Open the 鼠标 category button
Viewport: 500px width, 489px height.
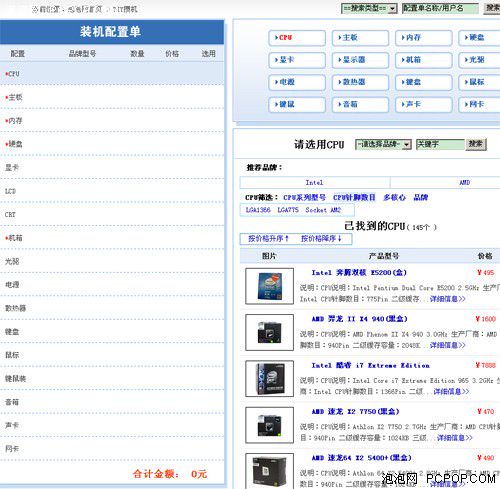pos(480,82)
